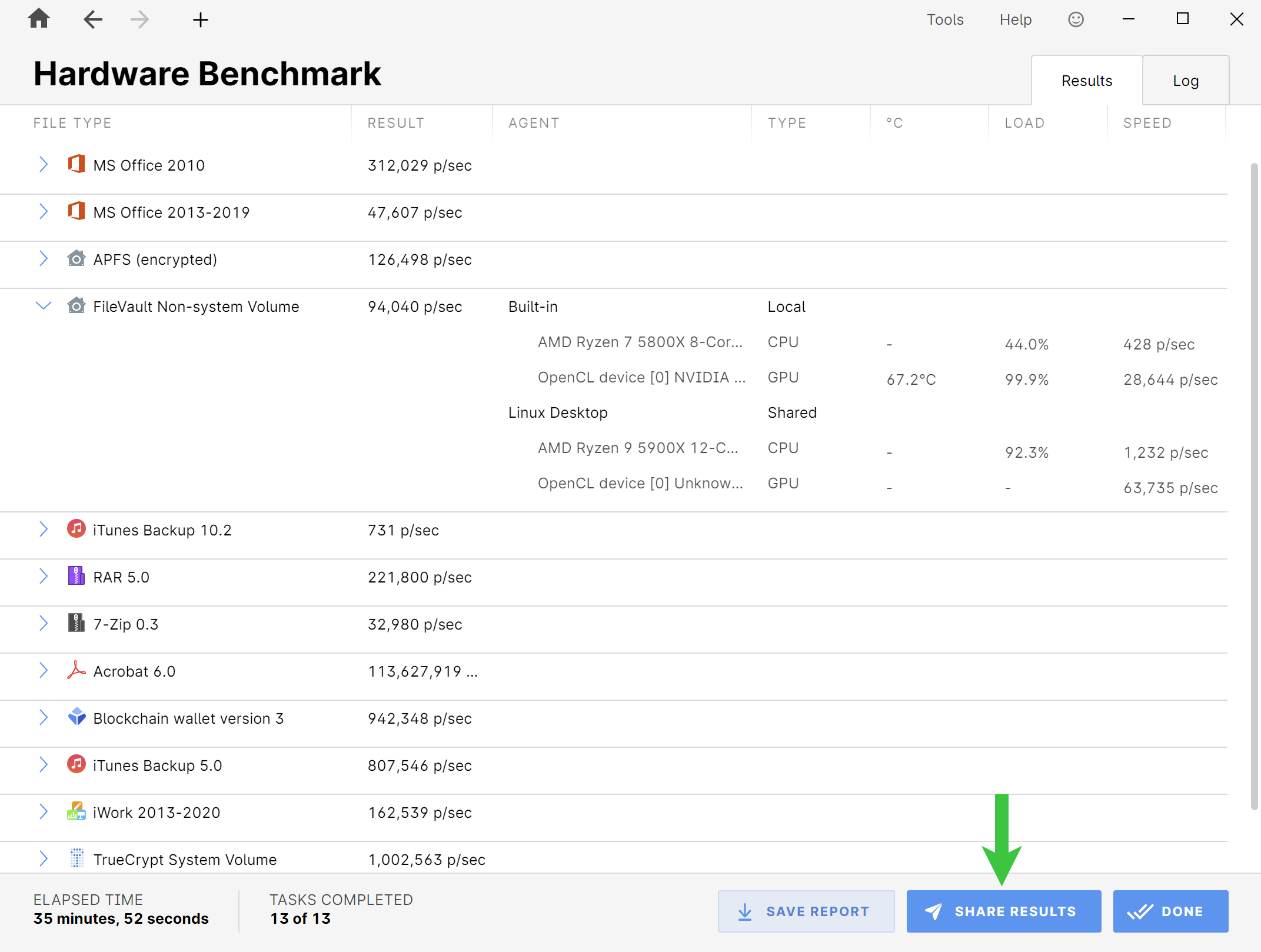Click the 1,002,563 p/sec TrueCrypt result
1261x952 pixels.
pyautogui.click(x=427, y=860)
